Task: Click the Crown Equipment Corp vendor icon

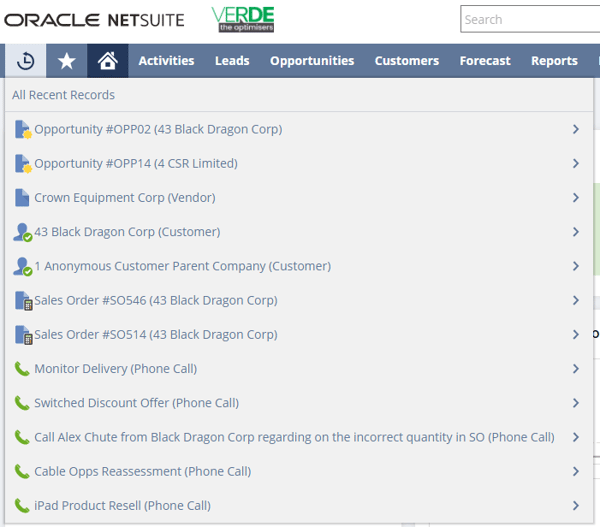Action: point(22,197)
